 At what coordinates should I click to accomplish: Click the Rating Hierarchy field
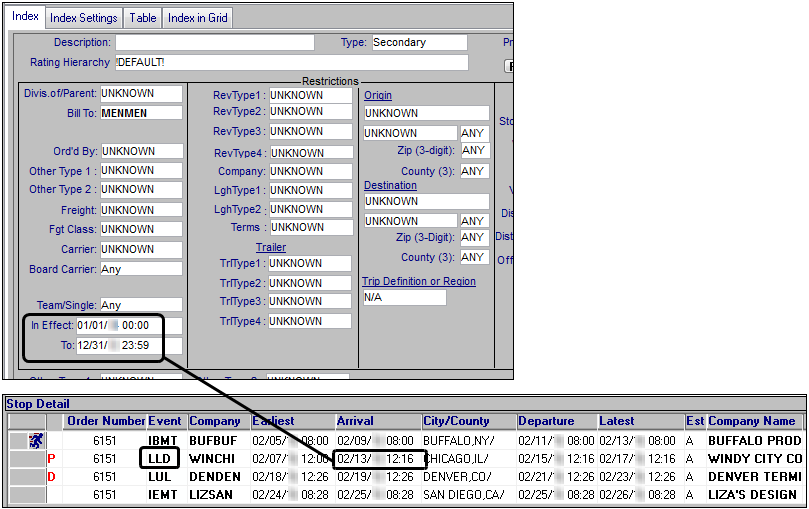click(x=290, y=63)
